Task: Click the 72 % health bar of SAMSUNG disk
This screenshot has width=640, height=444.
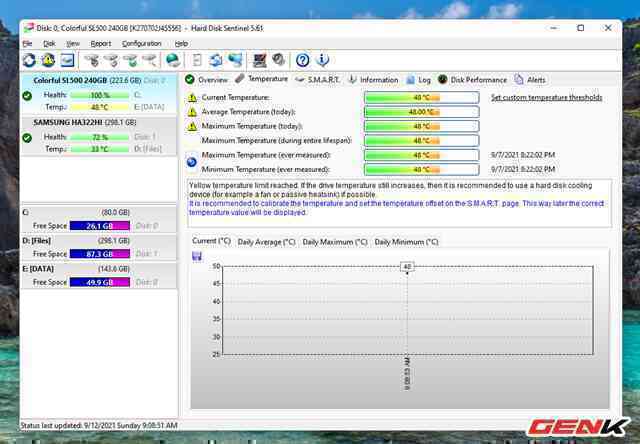Action: (100, 137)
